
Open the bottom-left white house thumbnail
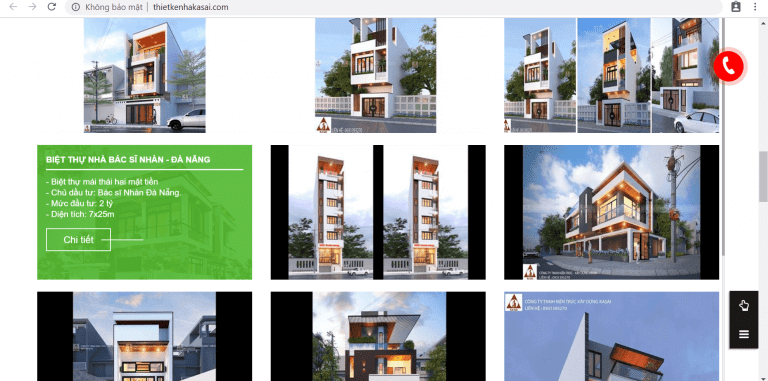(x=144, y=336)
